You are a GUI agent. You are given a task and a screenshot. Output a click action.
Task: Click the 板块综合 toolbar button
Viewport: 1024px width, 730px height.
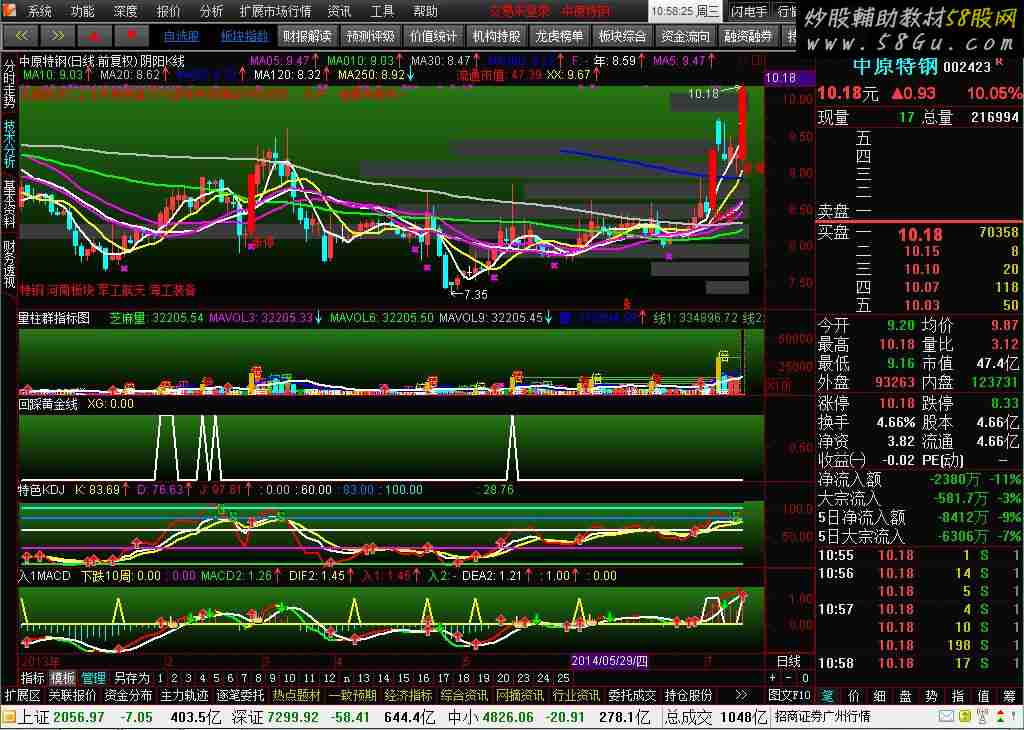coord(622,37)
